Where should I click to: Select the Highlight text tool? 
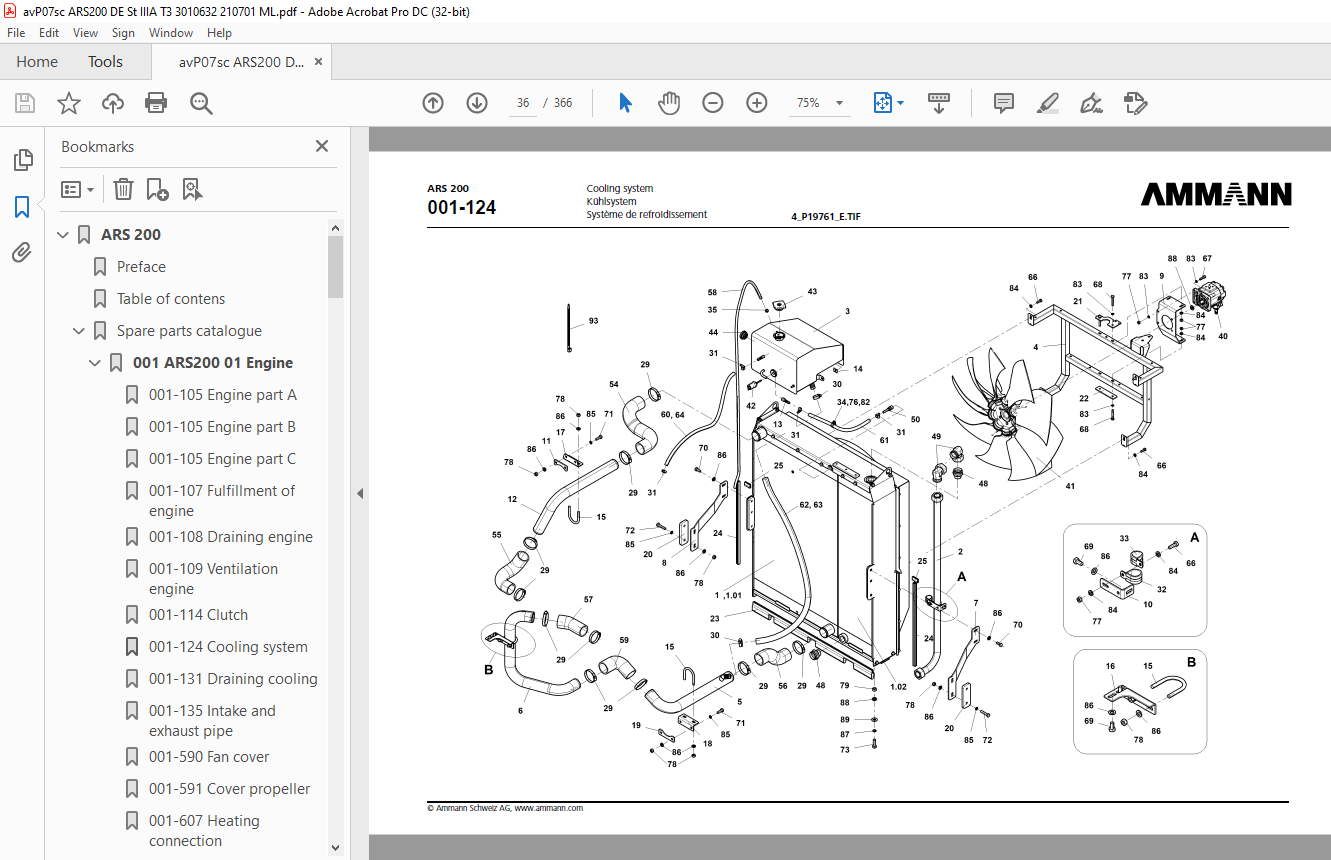pos(1048,103)
